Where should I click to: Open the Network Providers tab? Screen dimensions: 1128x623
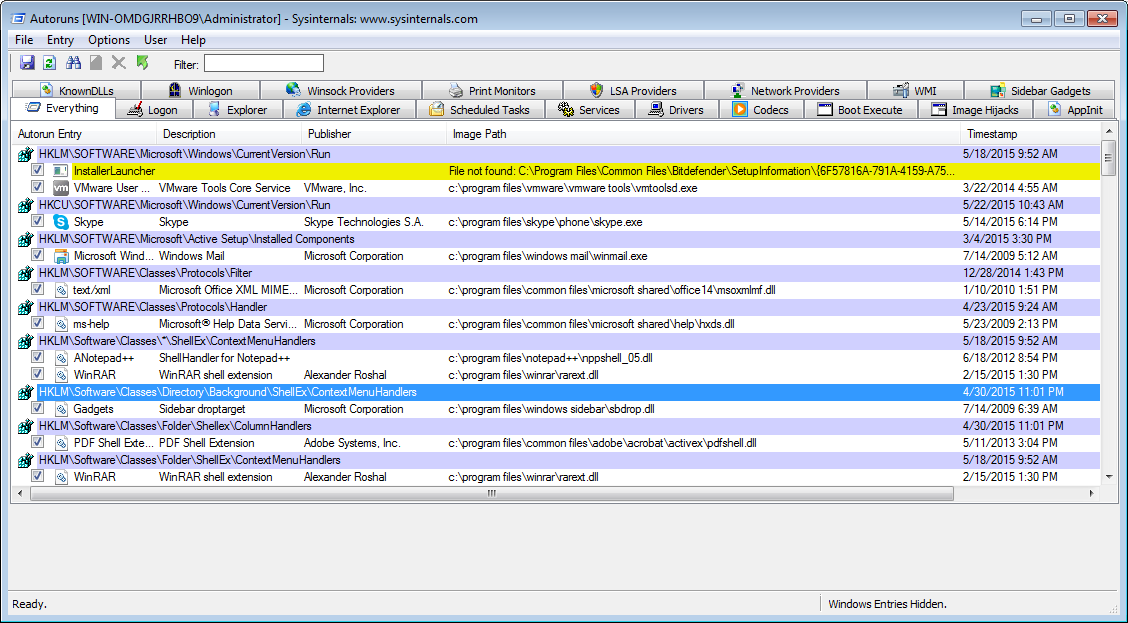click(x=786, y=91)
